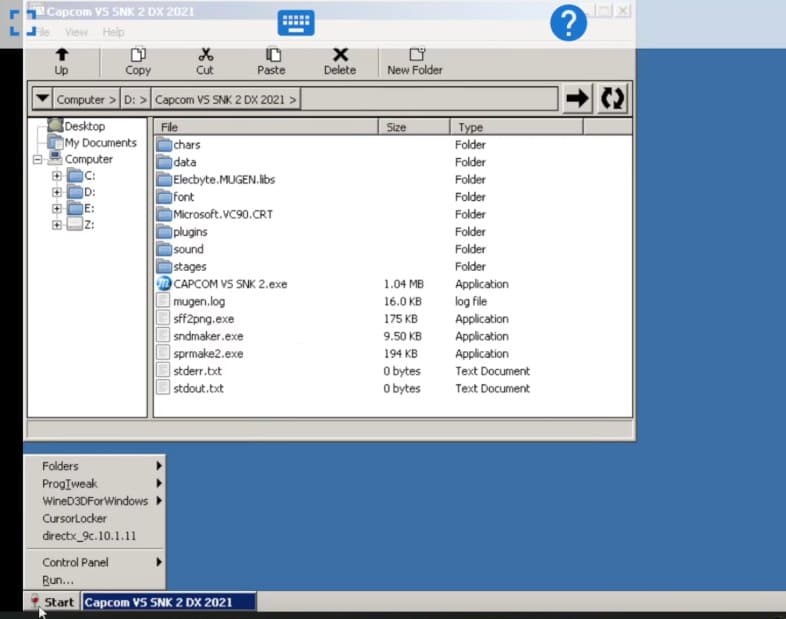786x619 pixels.
Task: Select the mugen.log file icon
Action: tap(163, 301)
